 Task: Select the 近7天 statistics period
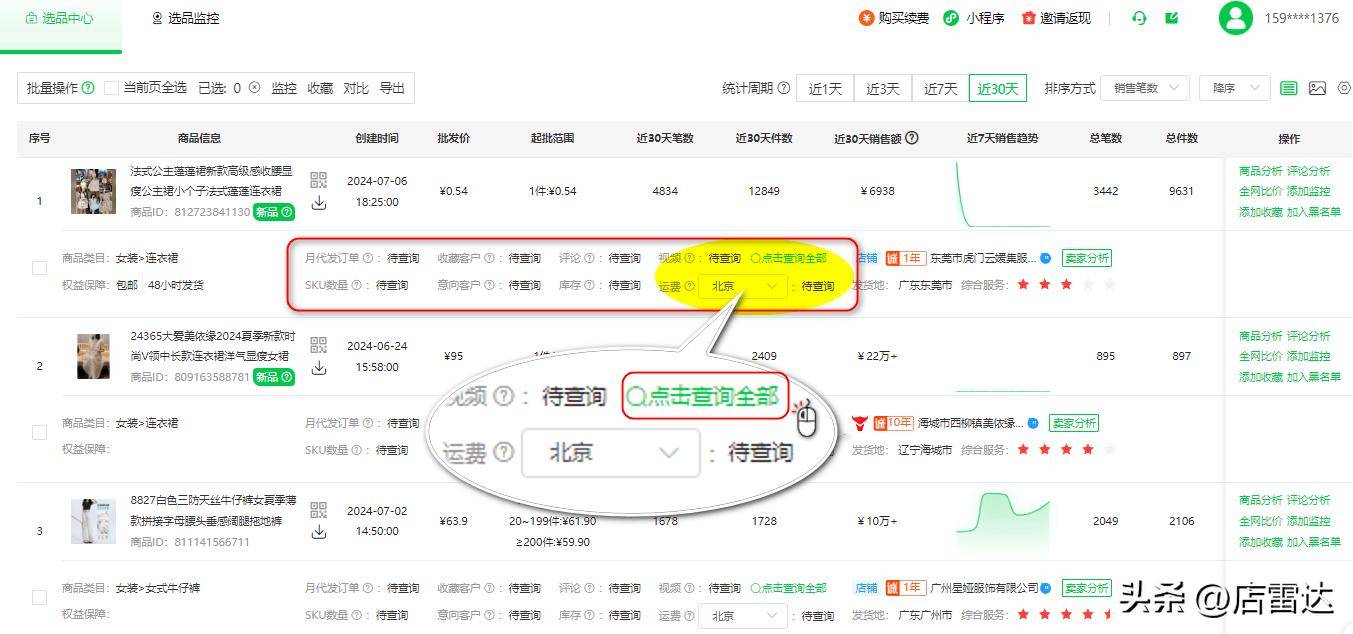939,88
